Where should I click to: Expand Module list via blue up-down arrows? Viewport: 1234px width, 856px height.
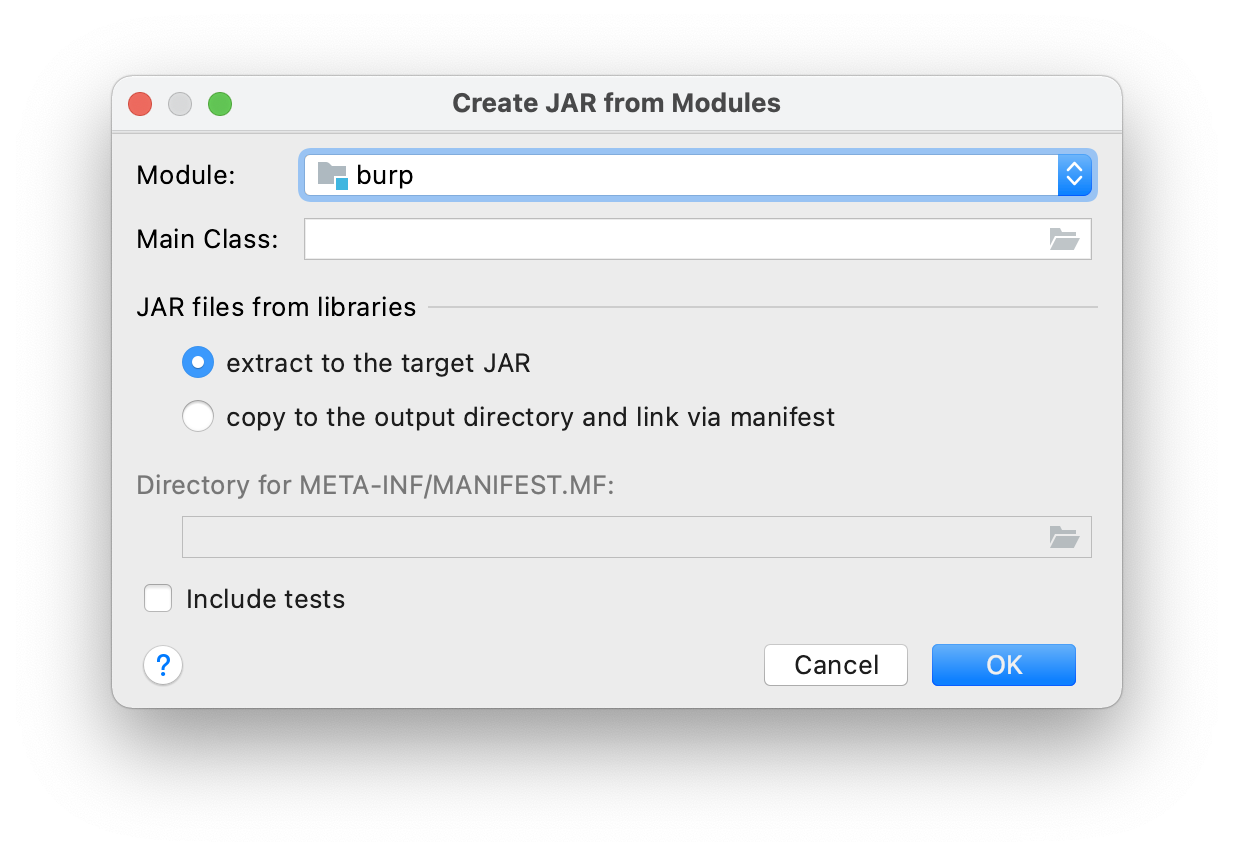tap(1074, 175)
